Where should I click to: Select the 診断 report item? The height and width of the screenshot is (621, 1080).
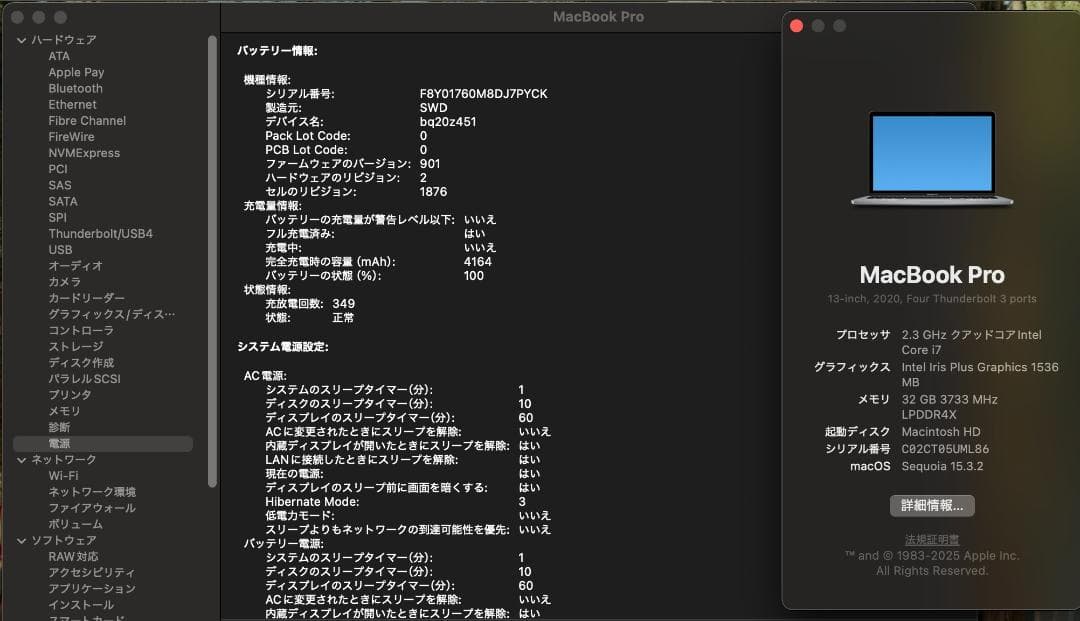[x=58, y=427]
